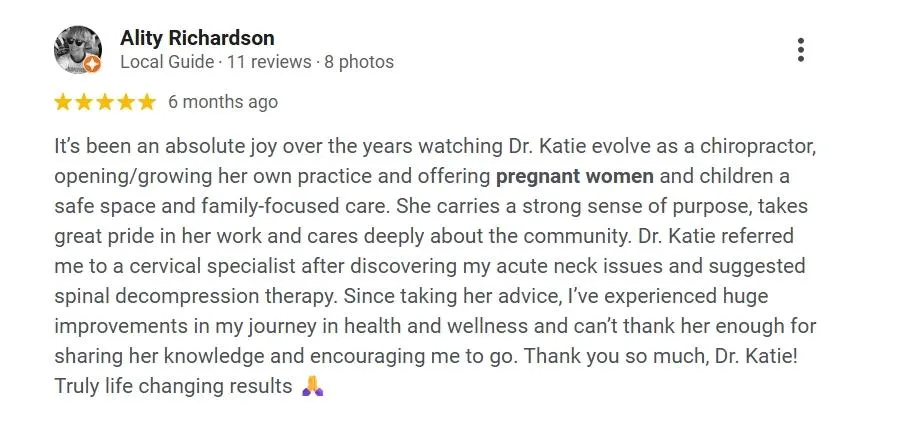Click the 6 months ago timestamp
This screenshot has width=911, height=443.
pyautogui.click(x=223, y=102)
